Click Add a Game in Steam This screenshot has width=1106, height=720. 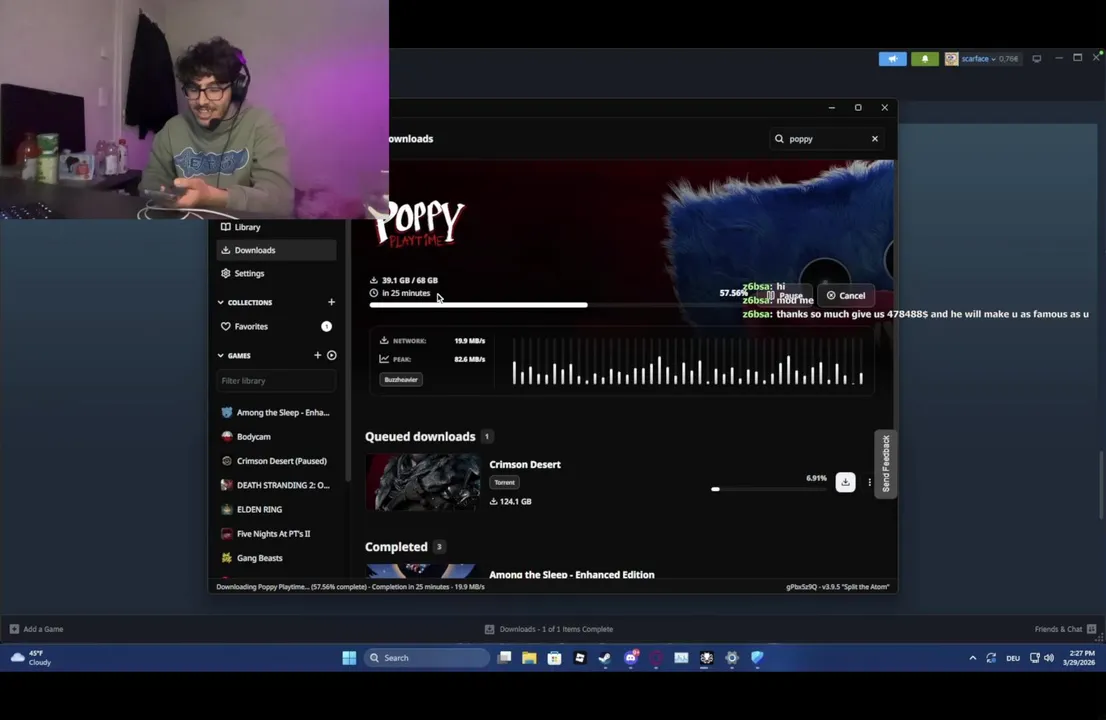(37, 629)
